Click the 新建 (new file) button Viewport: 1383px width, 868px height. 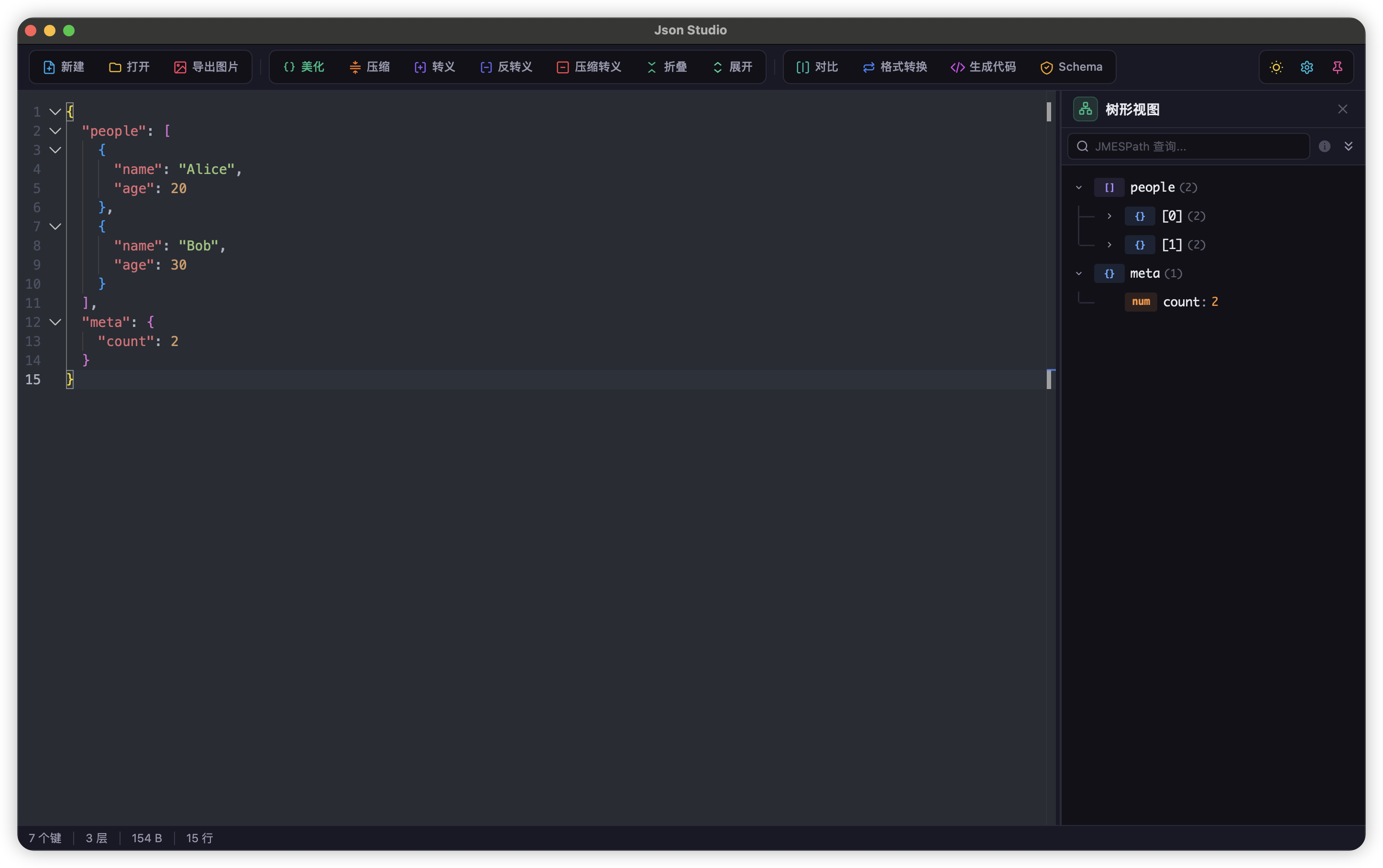[65, 66]
